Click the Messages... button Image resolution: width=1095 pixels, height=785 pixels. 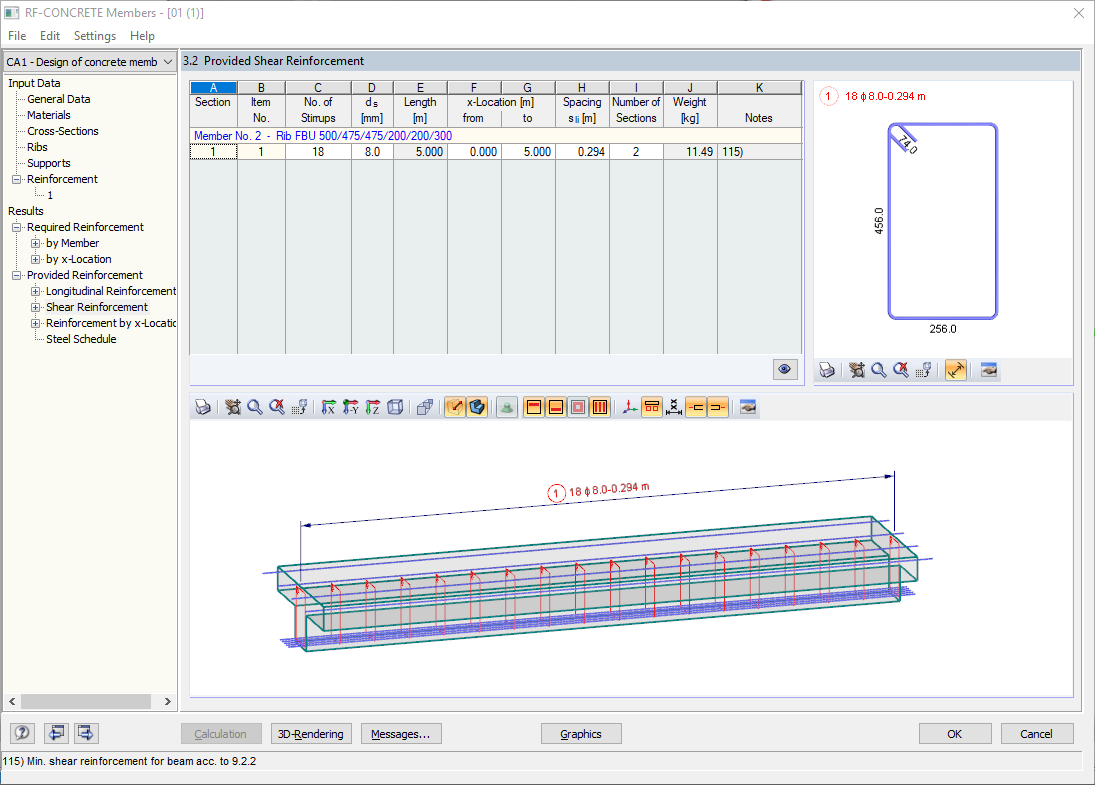coord(401,734)
